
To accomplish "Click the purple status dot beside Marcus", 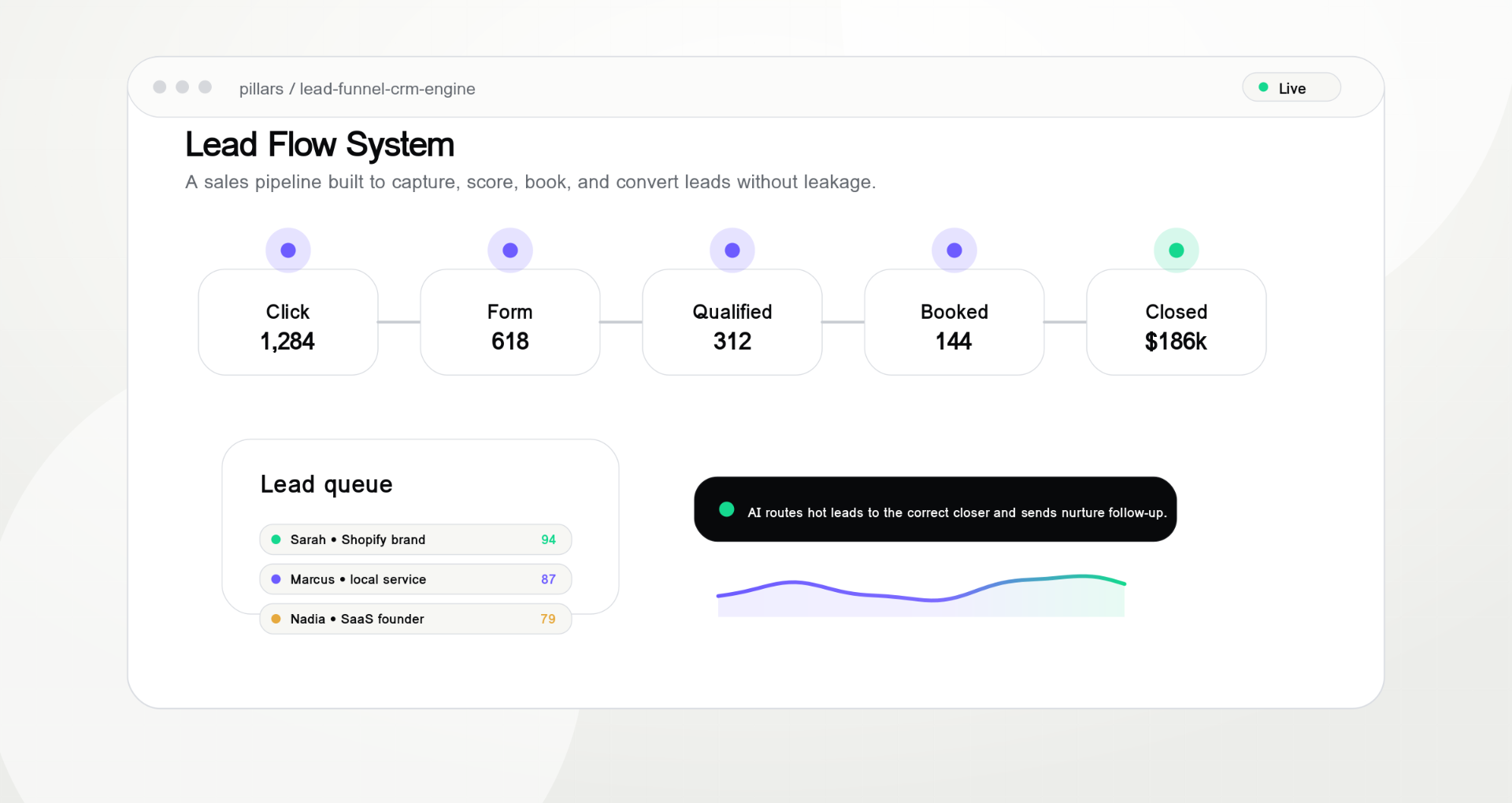I will pos(276,579).
